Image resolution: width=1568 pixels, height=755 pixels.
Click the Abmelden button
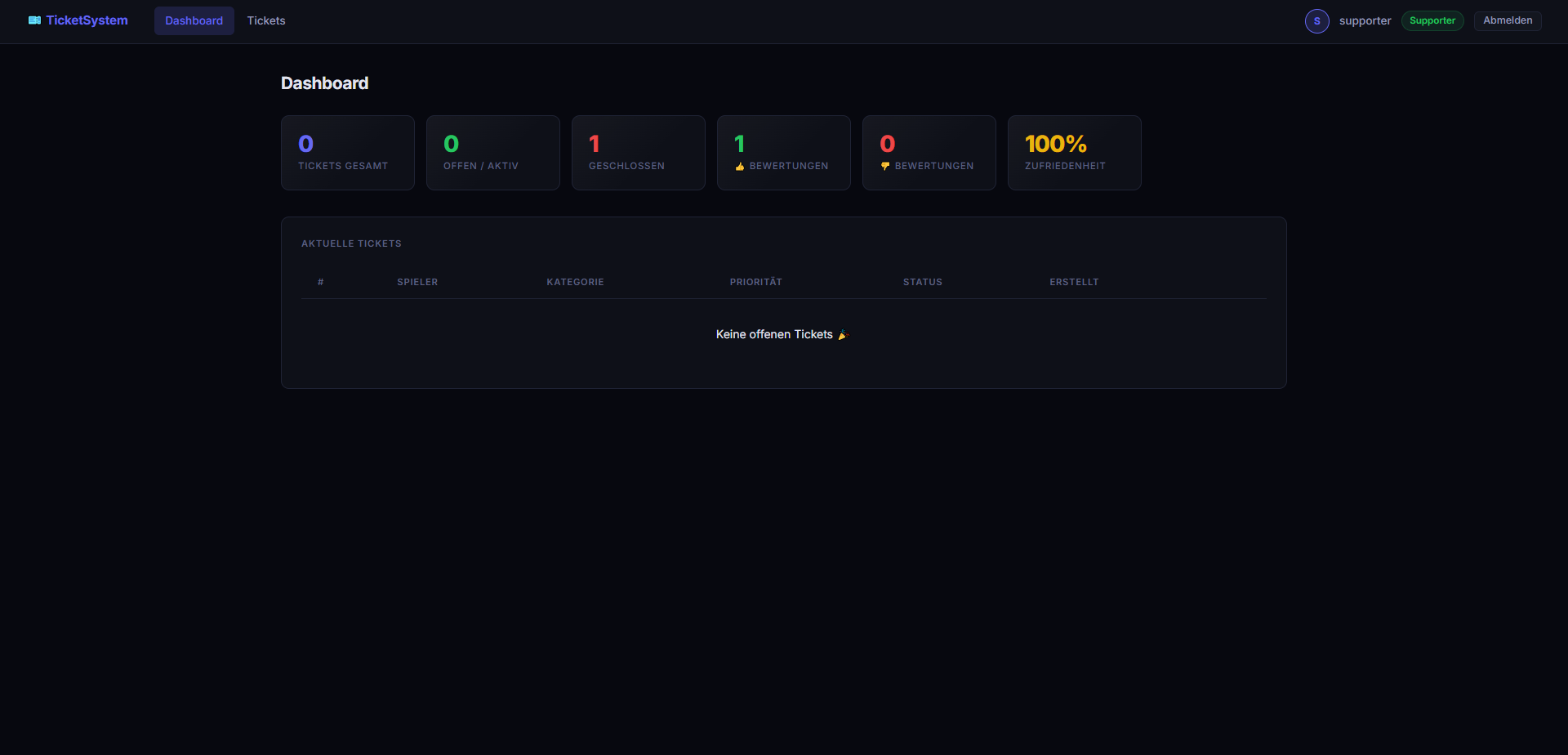point(1508,20)
